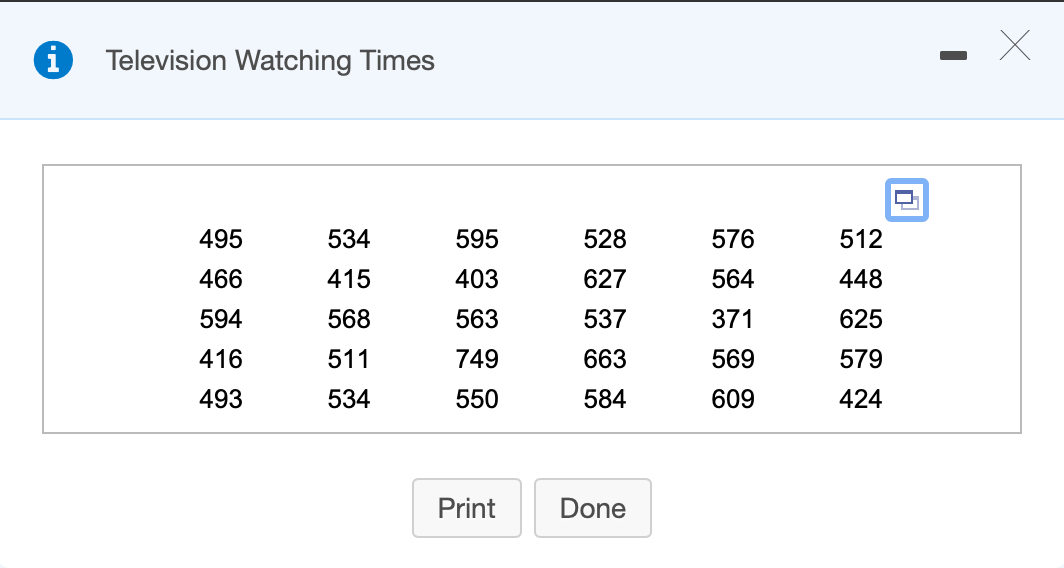Select data value 576

[x=733, y=239]
